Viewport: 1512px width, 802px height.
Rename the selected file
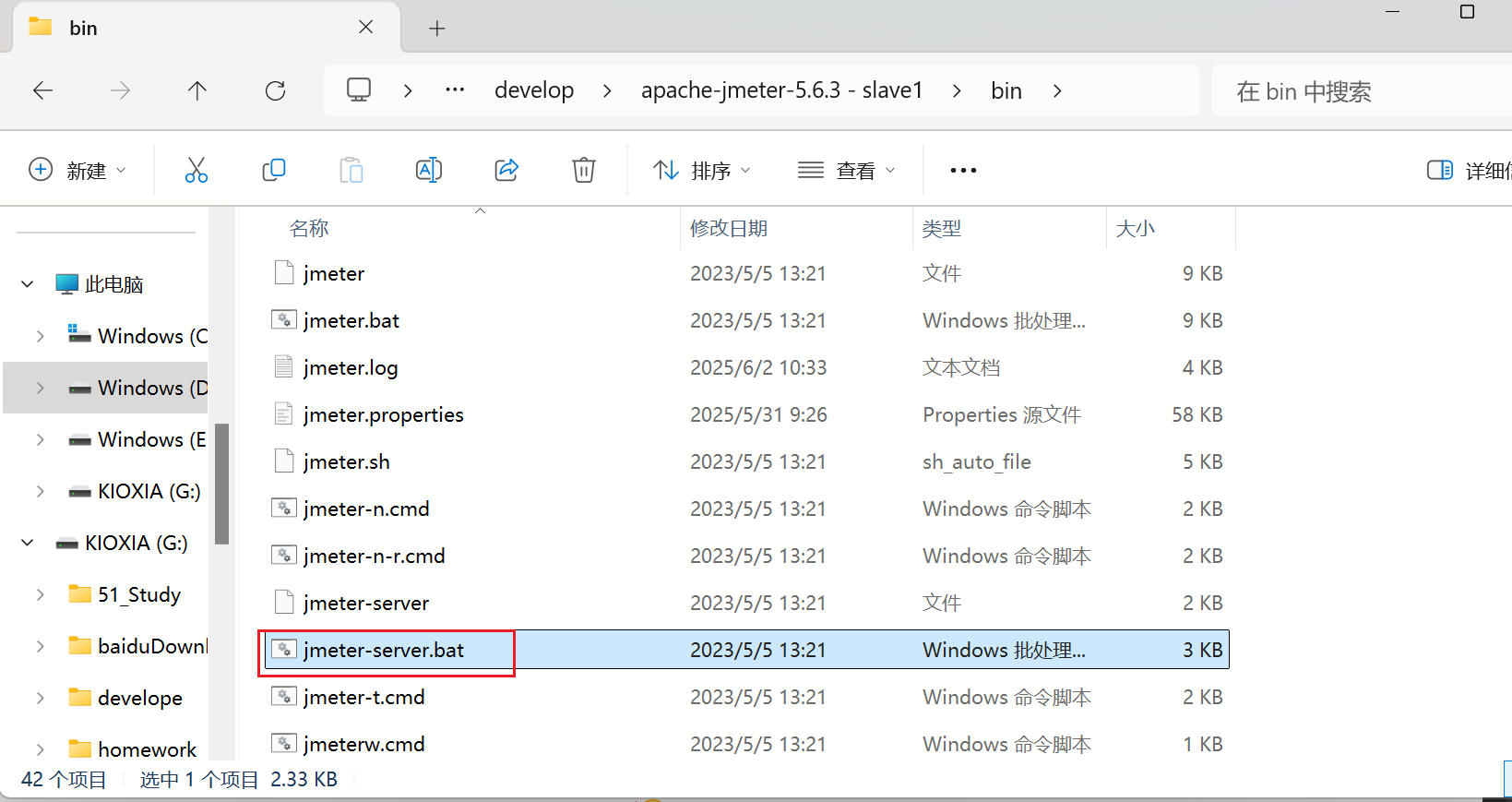[x=429, y=170]
